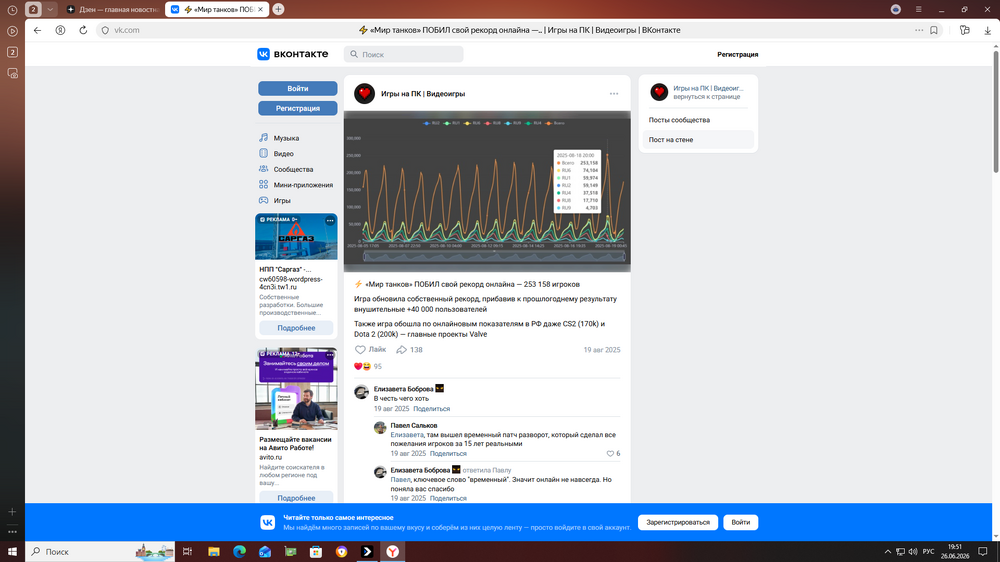Click the VKontakte logo in the header
This screenshot has height=562, width=1000.
293,54
